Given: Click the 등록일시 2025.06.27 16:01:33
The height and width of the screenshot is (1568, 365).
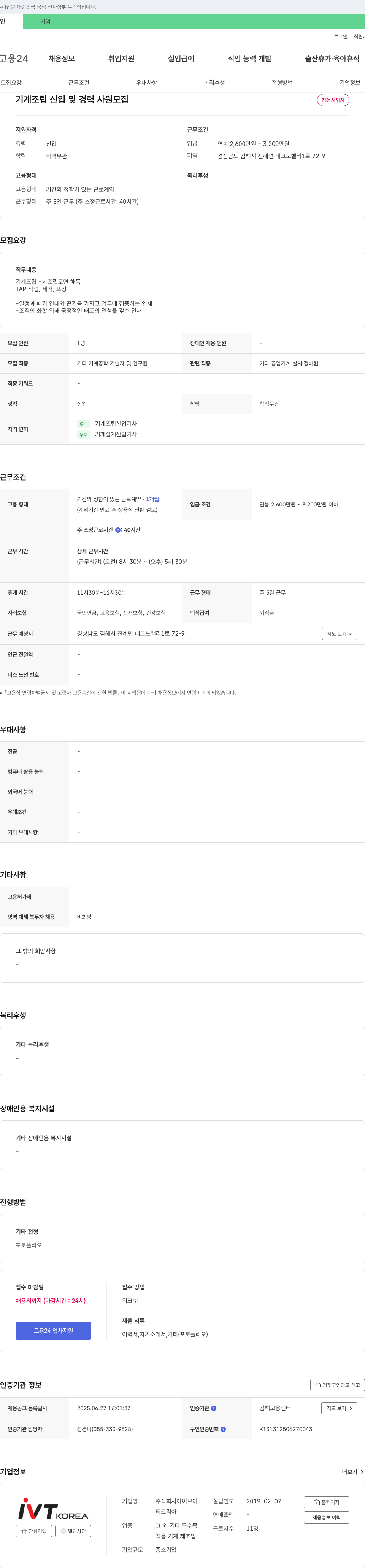Looking at the screenshot, I should pos(103,1409).
